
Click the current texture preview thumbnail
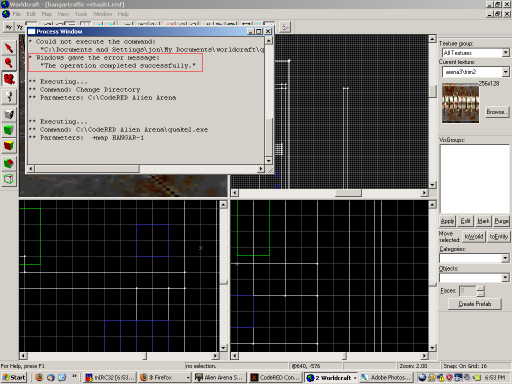tap(460, 103)
